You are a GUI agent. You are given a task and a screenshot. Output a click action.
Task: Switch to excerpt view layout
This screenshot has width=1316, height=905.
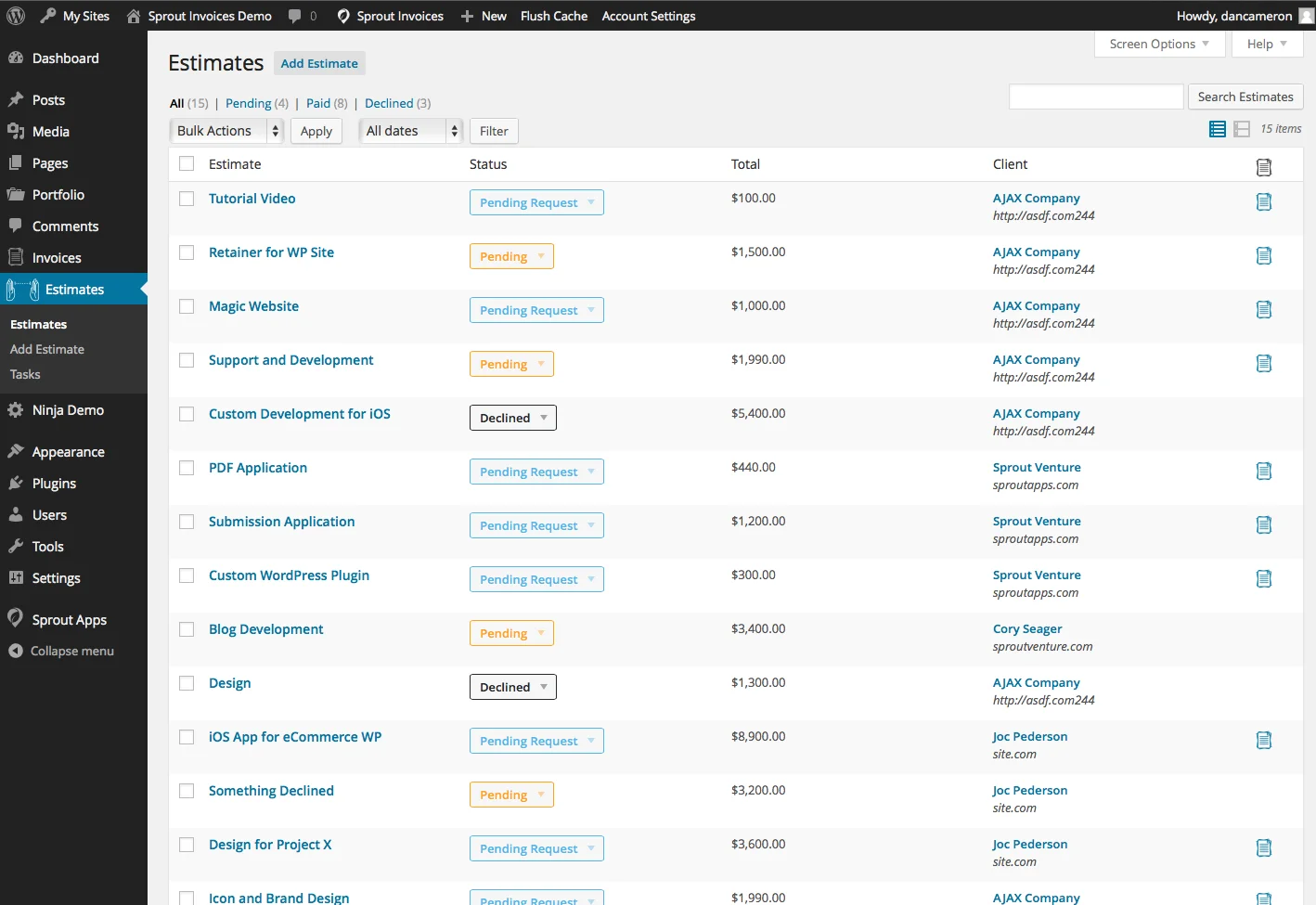pos(1242,129)
